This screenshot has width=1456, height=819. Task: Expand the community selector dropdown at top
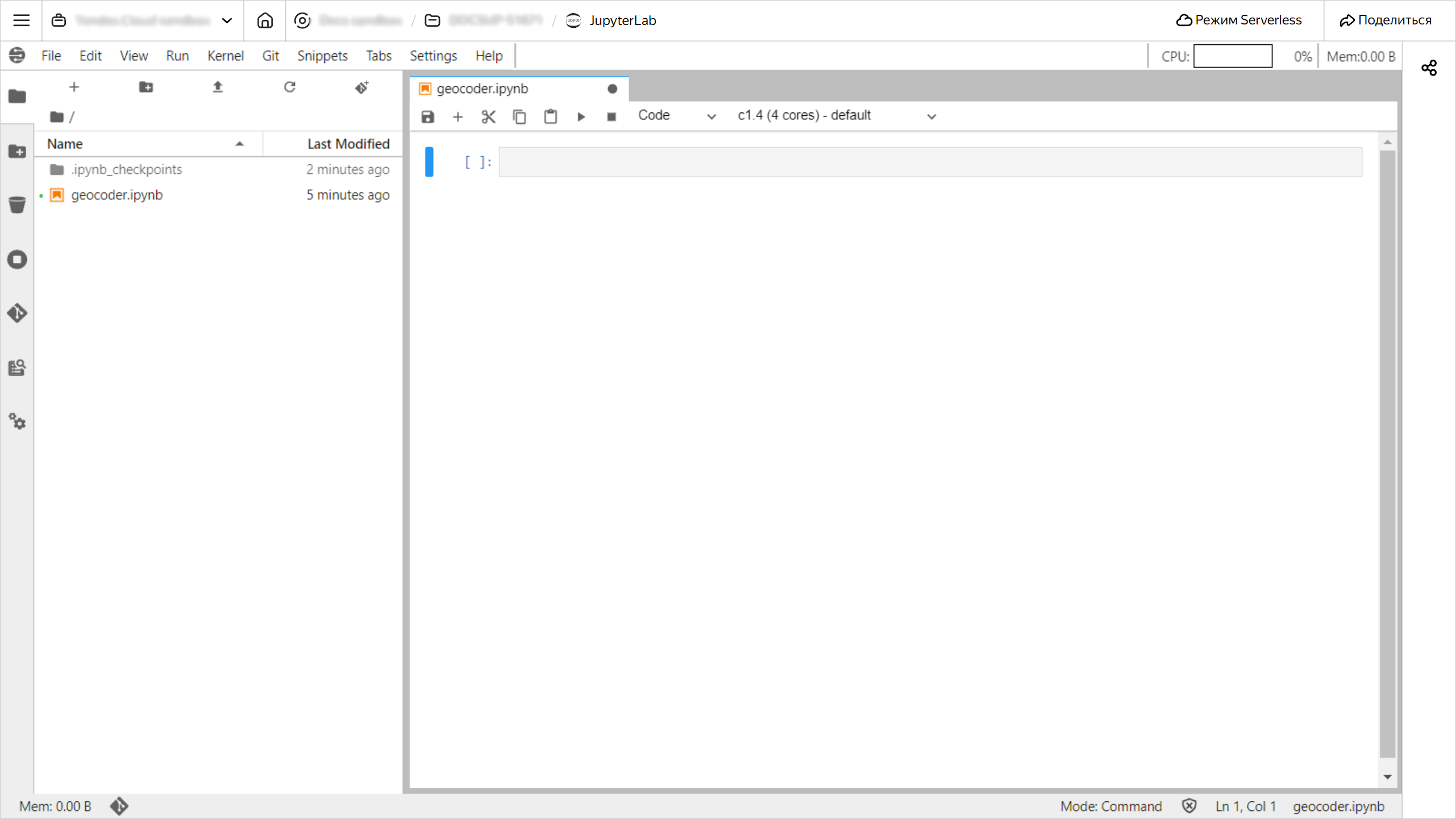pyautogui.click(x=227, y=20)
